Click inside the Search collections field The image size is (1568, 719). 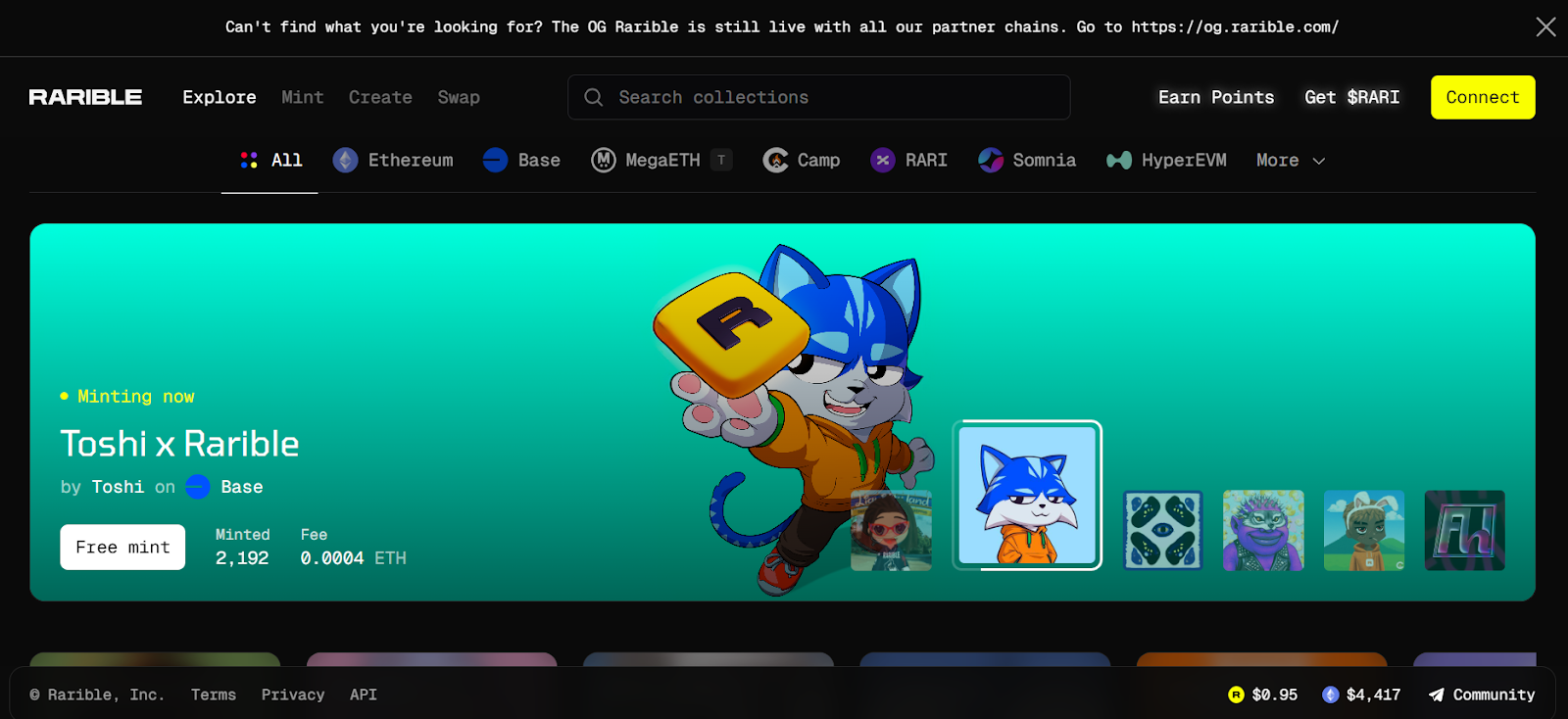(819, 97)
